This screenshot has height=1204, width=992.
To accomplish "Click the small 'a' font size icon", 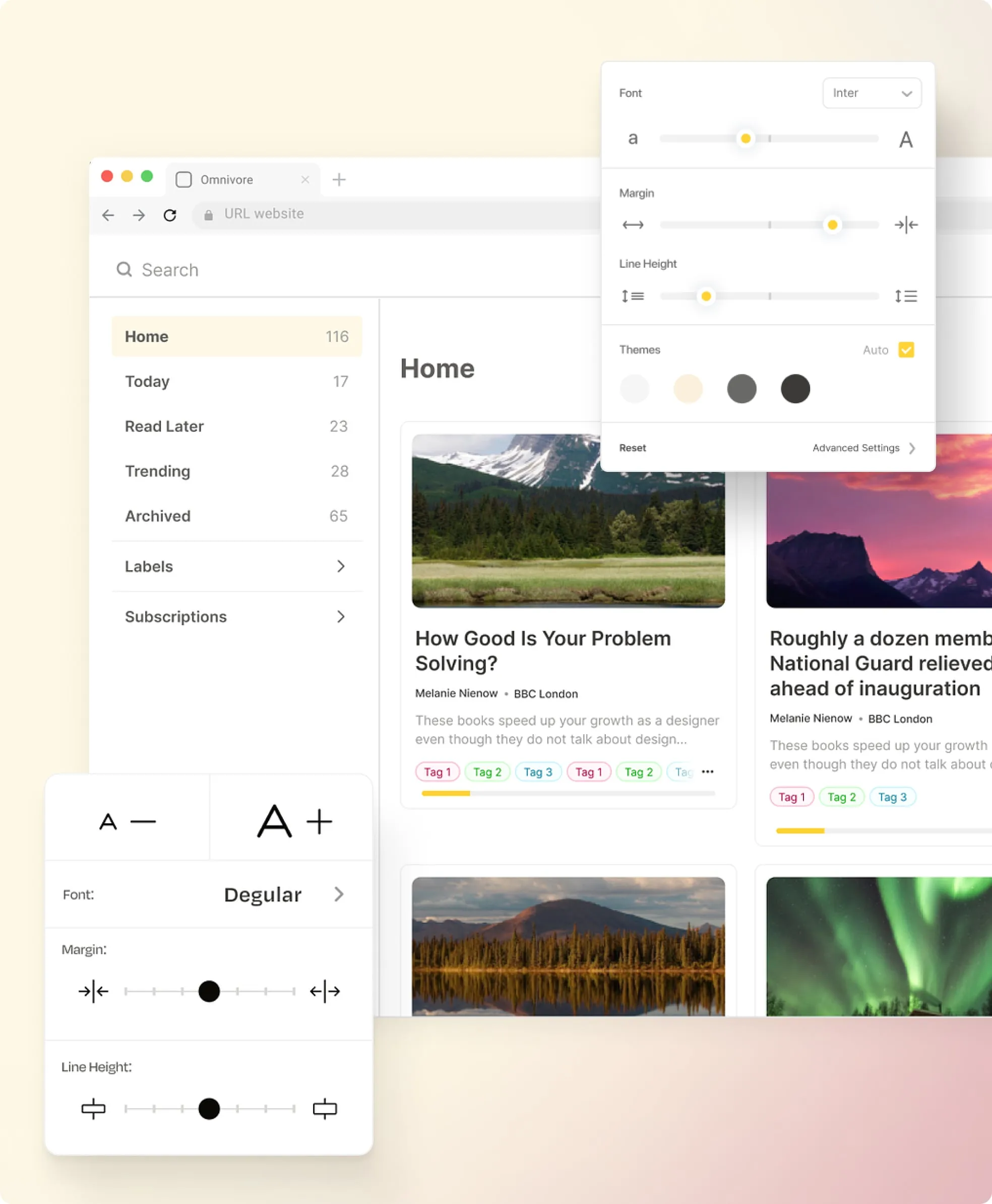I will pyautogui.click(x=633, y=138).
